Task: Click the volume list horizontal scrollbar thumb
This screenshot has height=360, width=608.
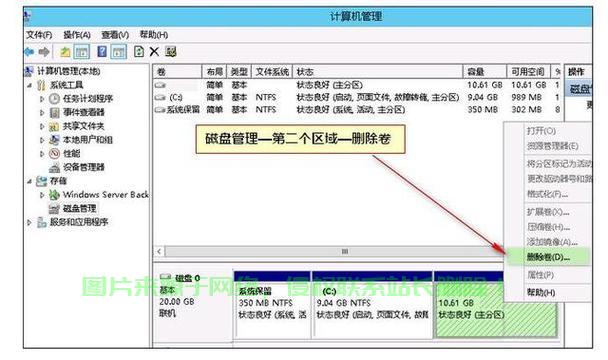Action: (x=334, y=251)
